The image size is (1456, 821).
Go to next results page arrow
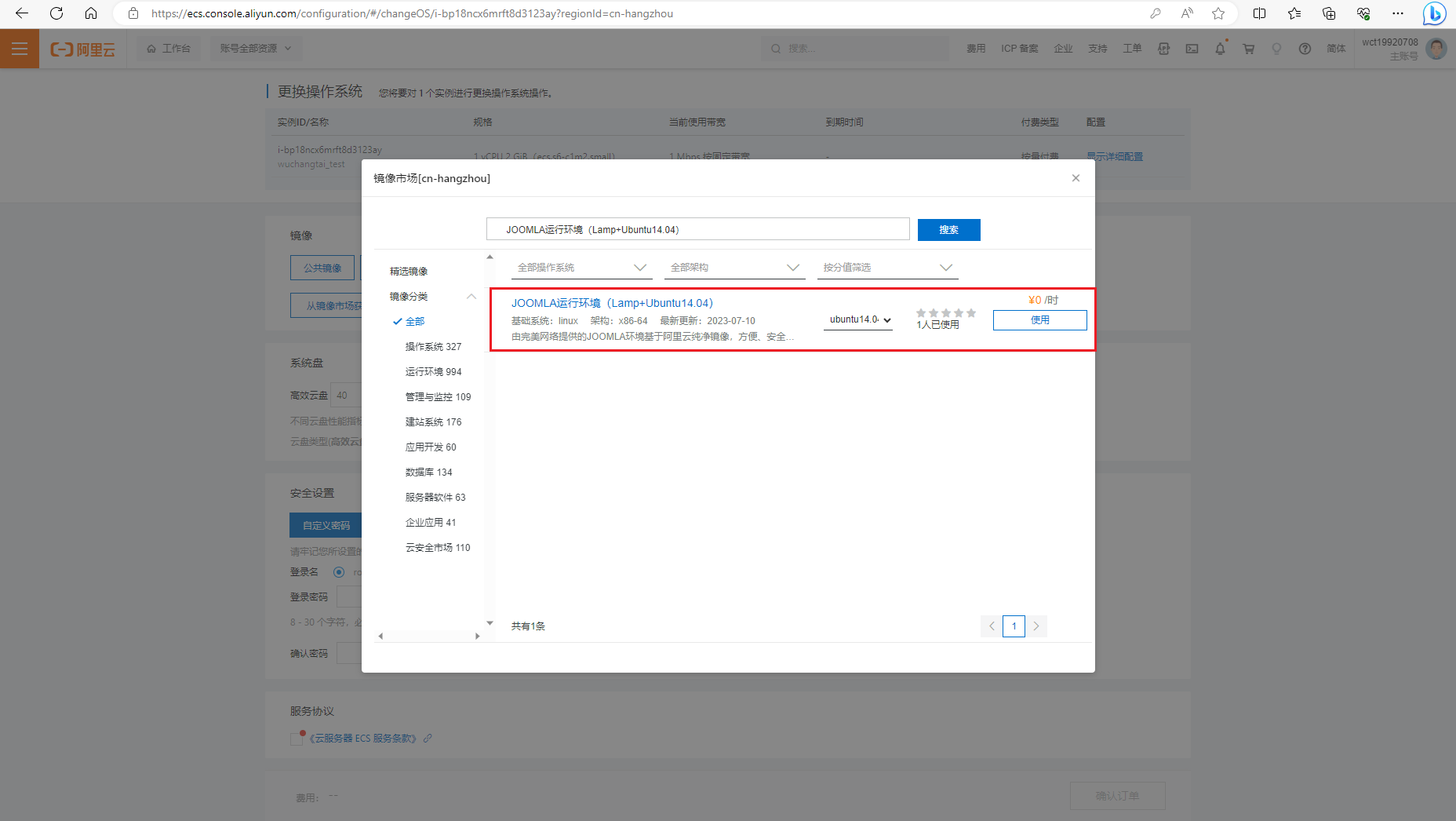[x=1036, y=626]
